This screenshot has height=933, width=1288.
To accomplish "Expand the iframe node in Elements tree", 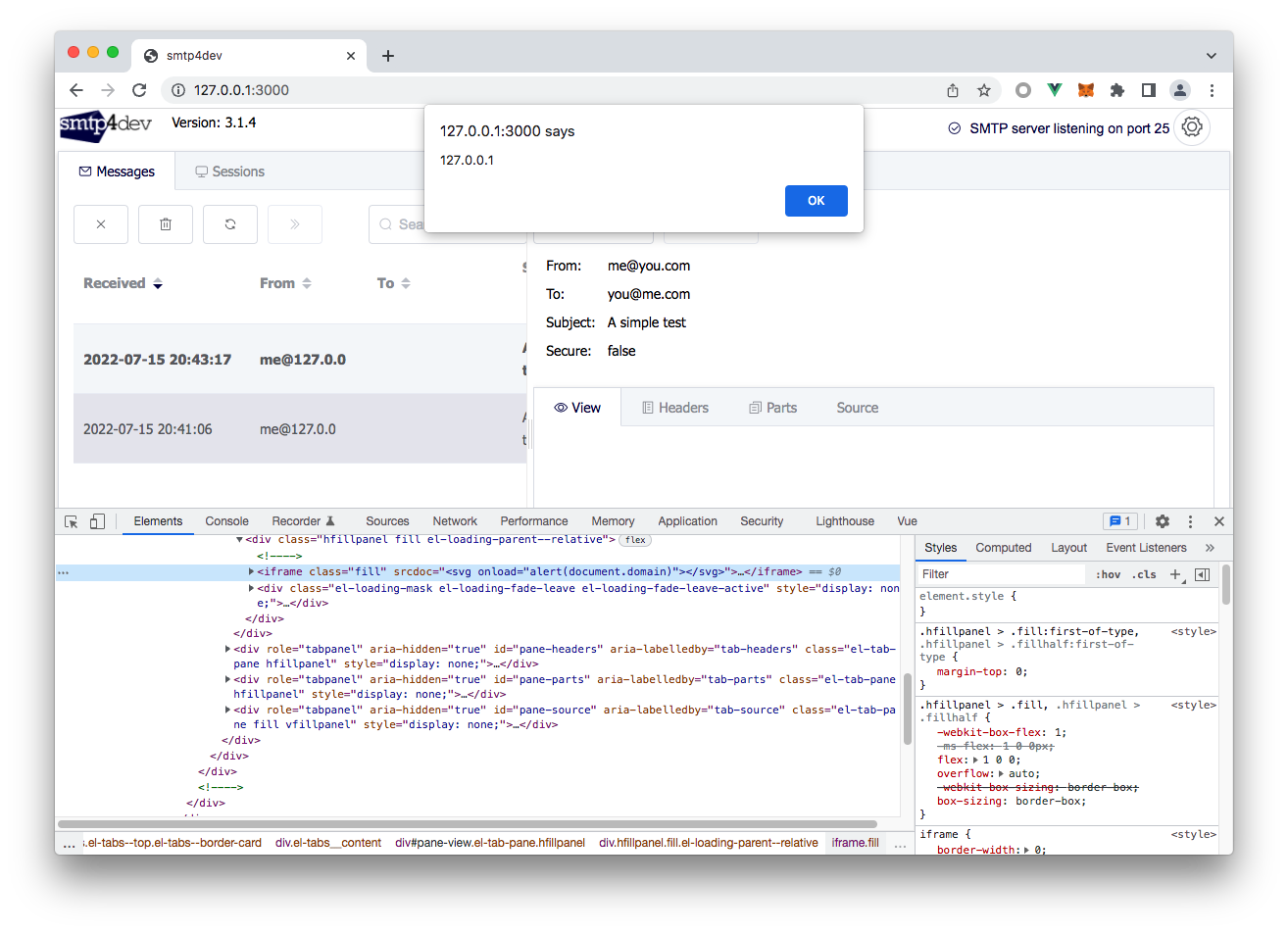I will 253,570.
